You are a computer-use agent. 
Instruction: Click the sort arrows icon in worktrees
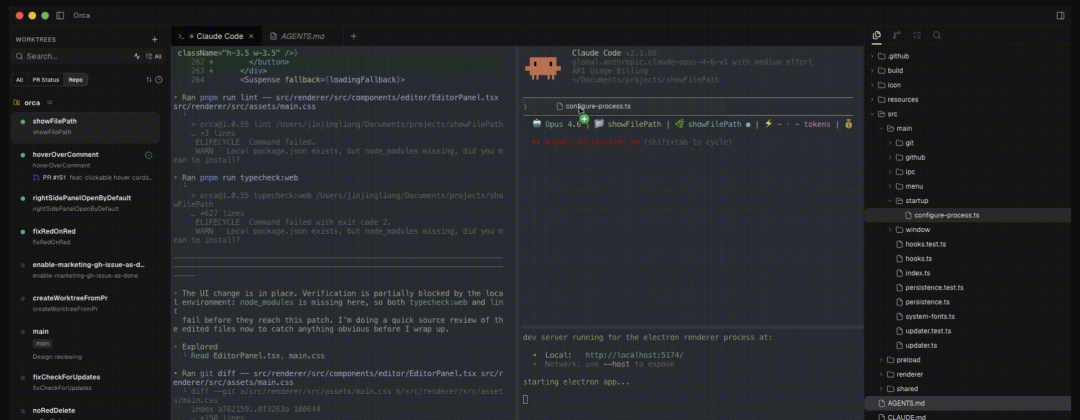(148, 80)
